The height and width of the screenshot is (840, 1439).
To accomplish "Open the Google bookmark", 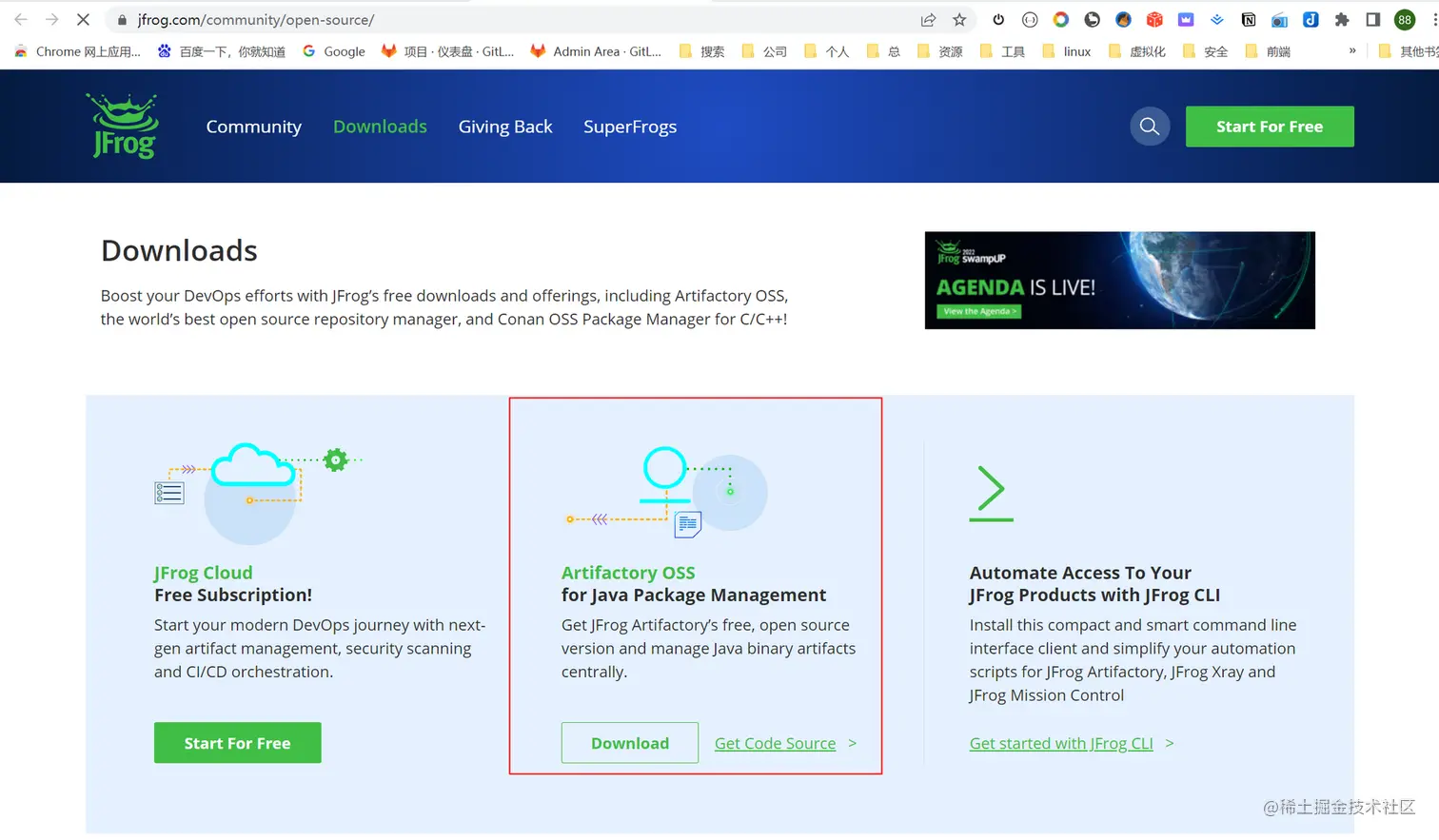I will [x=334, y=51].
